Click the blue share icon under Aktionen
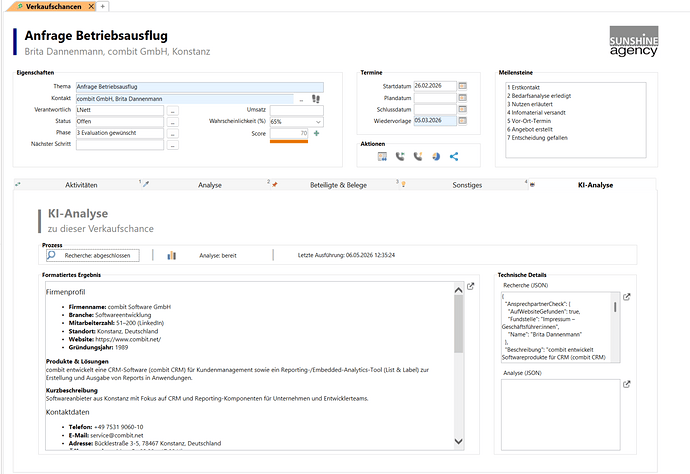Image resolution: width=690 pixels, height=474 pixels. (454, 156)
